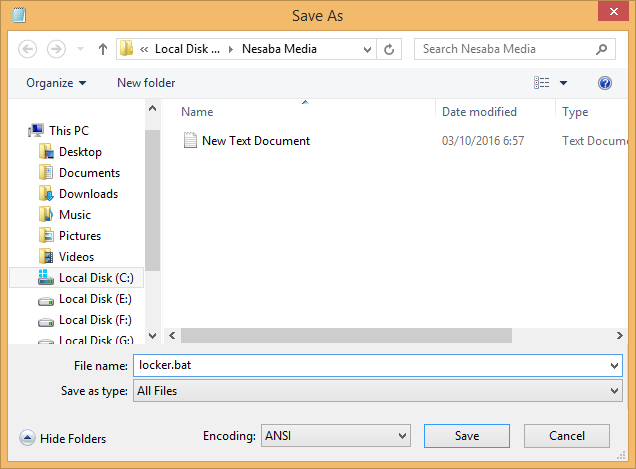Collapse pane with Hide Folders
The height and width of the screenshot is (469, 636).
63,439
